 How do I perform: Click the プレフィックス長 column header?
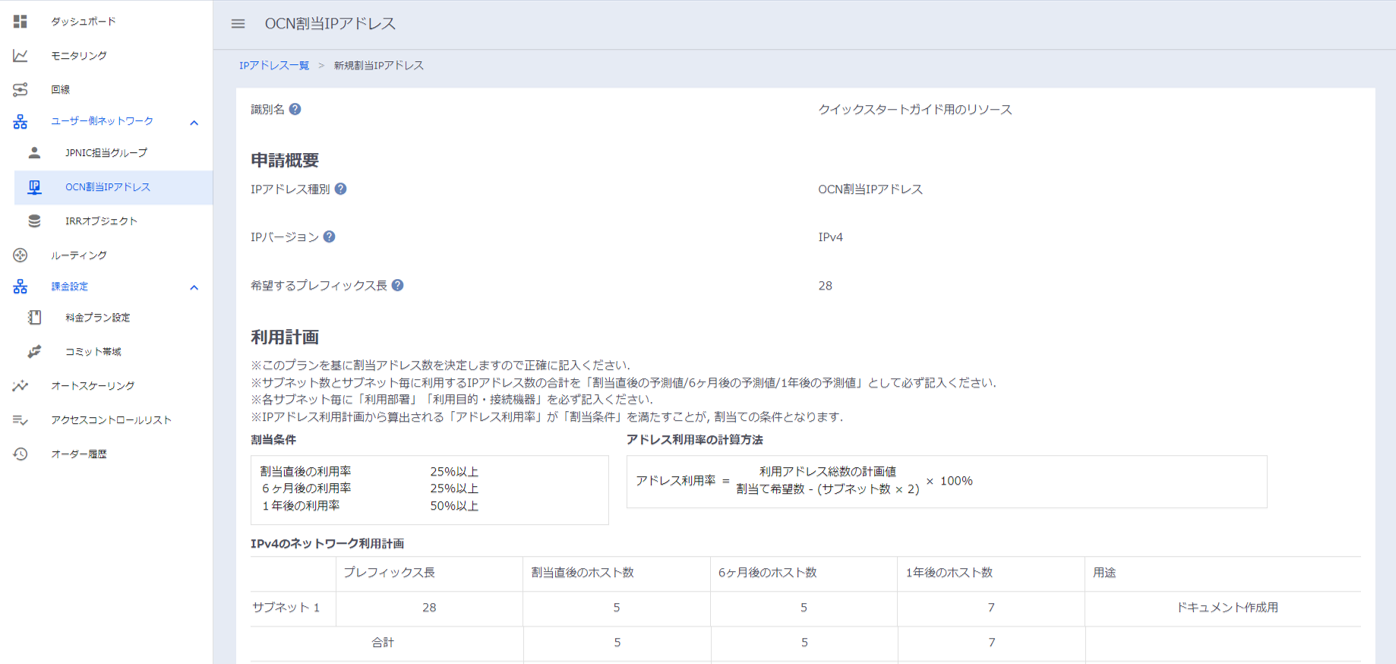389,573
